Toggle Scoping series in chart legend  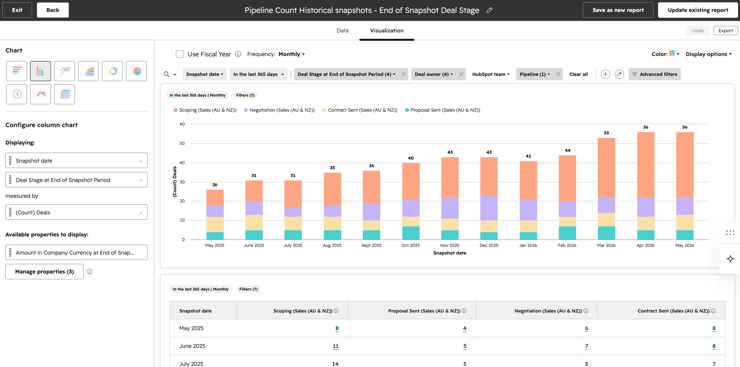tap(206, 110)
